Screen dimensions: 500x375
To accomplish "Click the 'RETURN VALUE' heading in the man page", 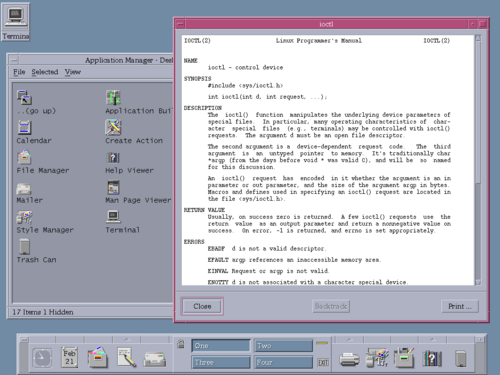I will click(204, 210).
